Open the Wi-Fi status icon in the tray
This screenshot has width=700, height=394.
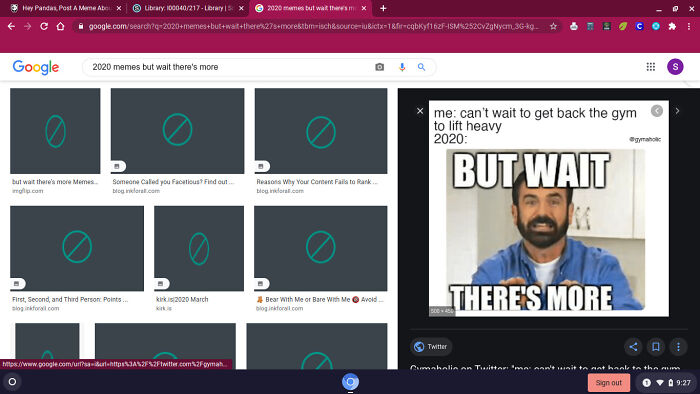[659, 382]
